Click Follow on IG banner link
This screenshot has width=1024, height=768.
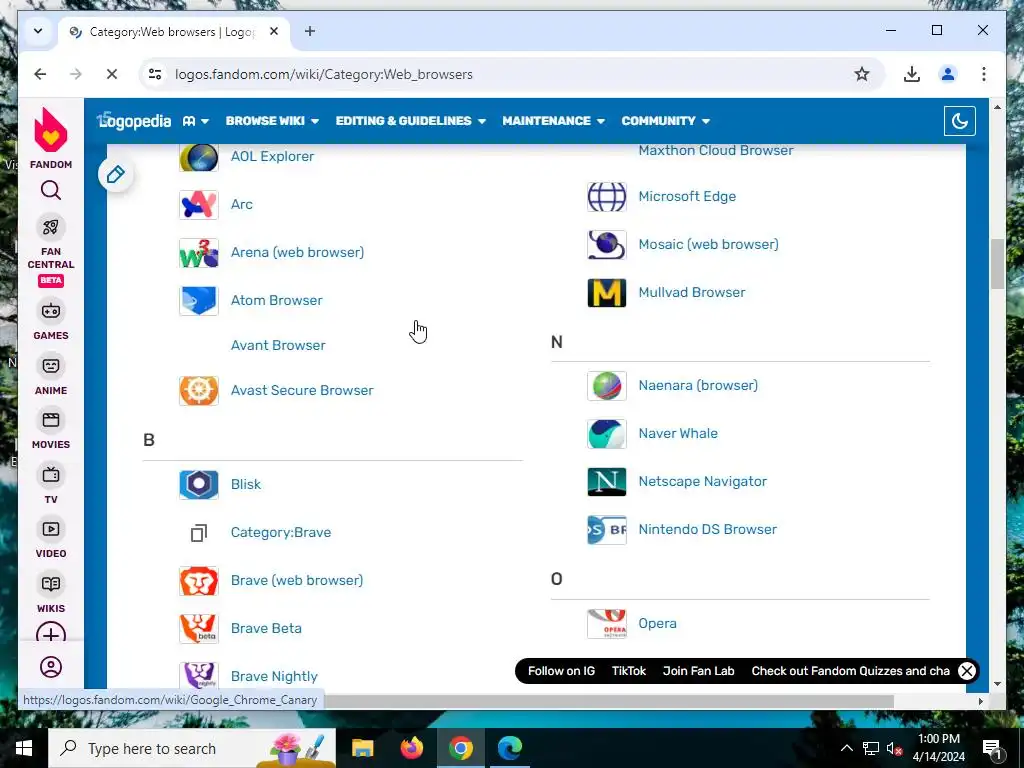[x=561, y=671]
